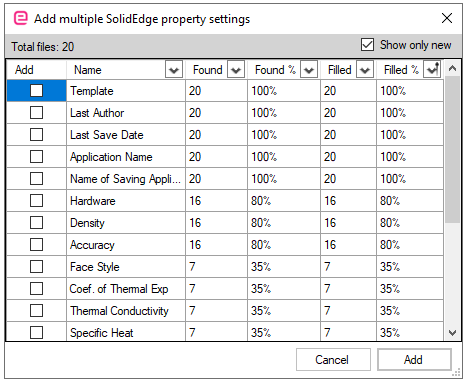Open the Found column filter dropdown
Viewport: 468px width, 385px height.
coord(236,70)
